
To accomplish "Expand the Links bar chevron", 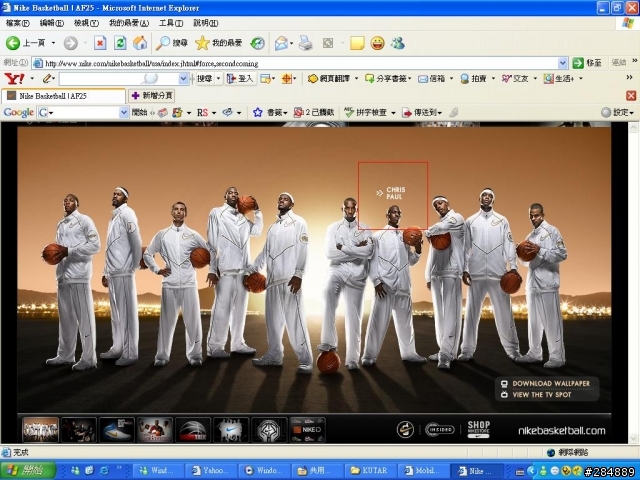I will [635, 61].
